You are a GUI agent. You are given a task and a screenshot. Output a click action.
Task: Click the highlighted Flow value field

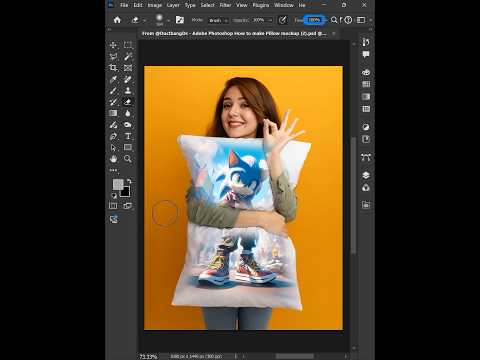[314, 20]
